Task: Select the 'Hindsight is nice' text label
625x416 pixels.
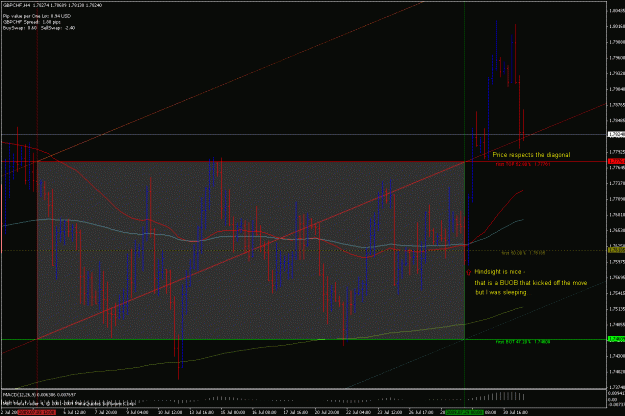Action: pos(499,272)
